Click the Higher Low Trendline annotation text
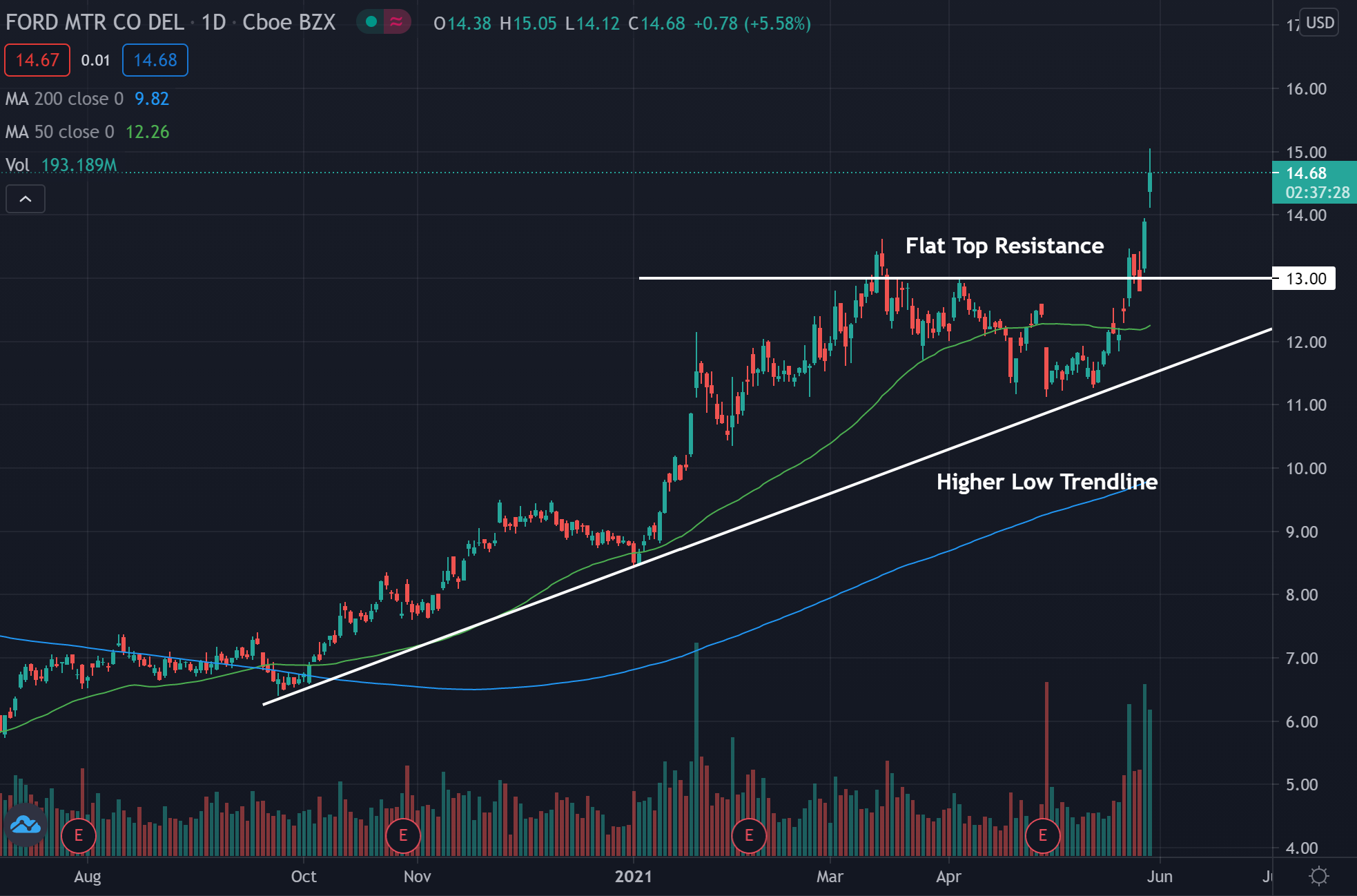This screenshot has height=896, width=1357. pos(1046,482)
